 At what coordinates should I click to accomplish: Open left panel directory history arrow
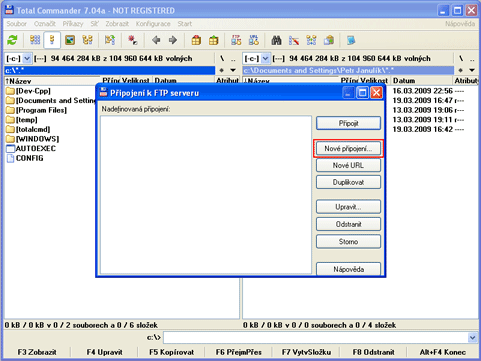[x=233, y=70]
